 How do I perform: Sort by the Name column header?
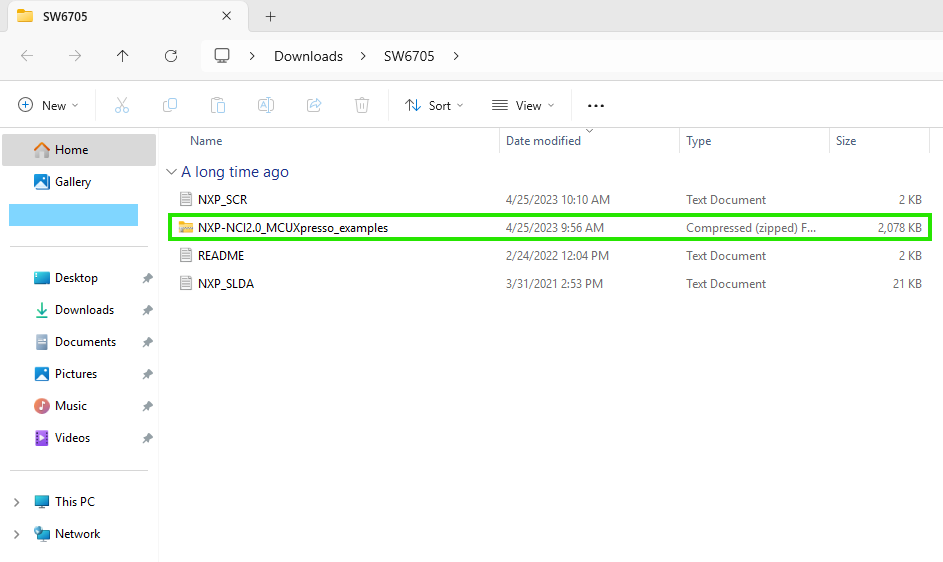click(206, 141)
